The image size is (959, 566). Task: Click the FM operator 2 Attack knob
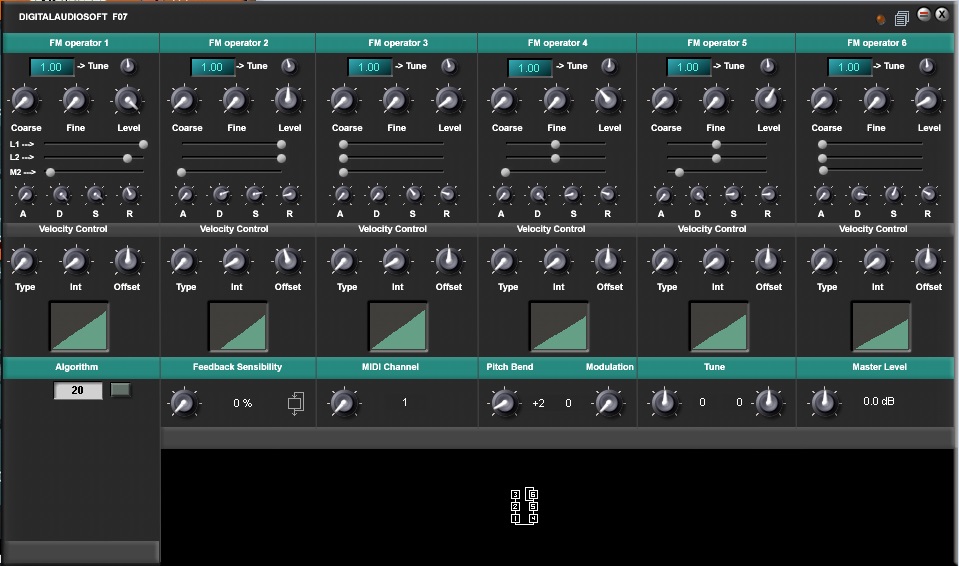point(182,194)
